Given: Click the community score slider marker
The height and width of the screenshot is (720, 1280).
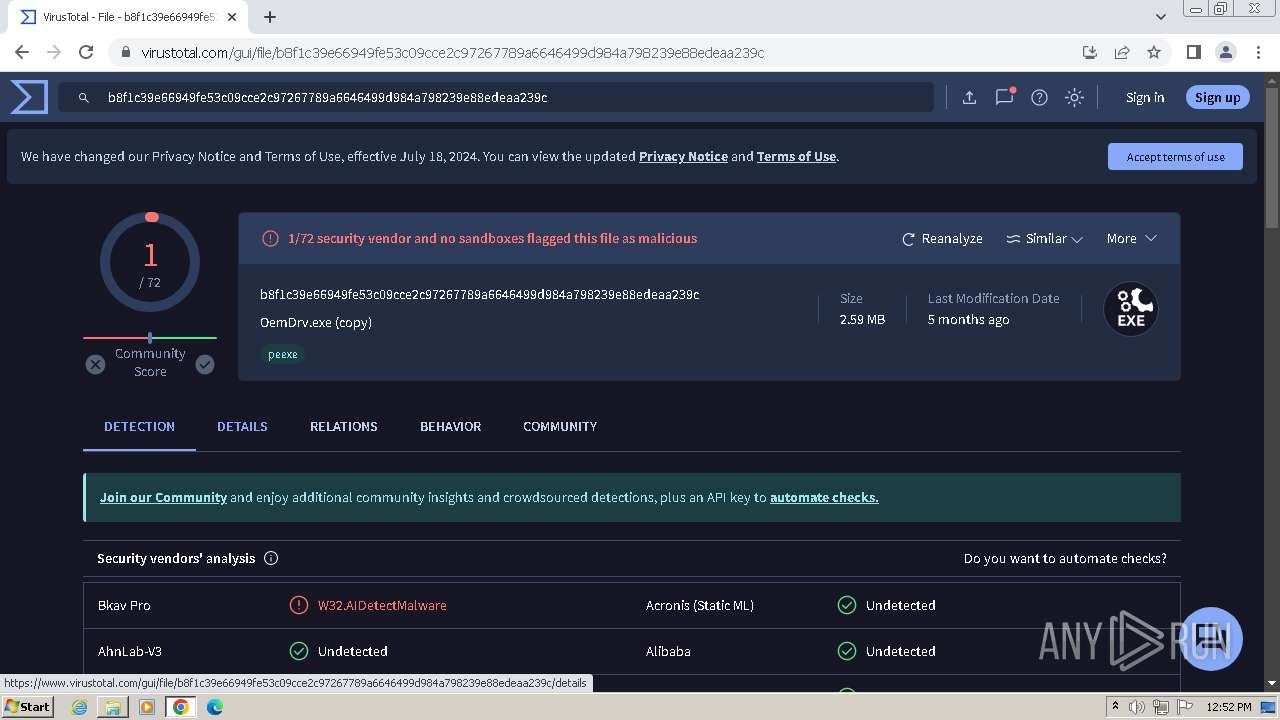Looking at the screenshot, I should coord(150,338).
